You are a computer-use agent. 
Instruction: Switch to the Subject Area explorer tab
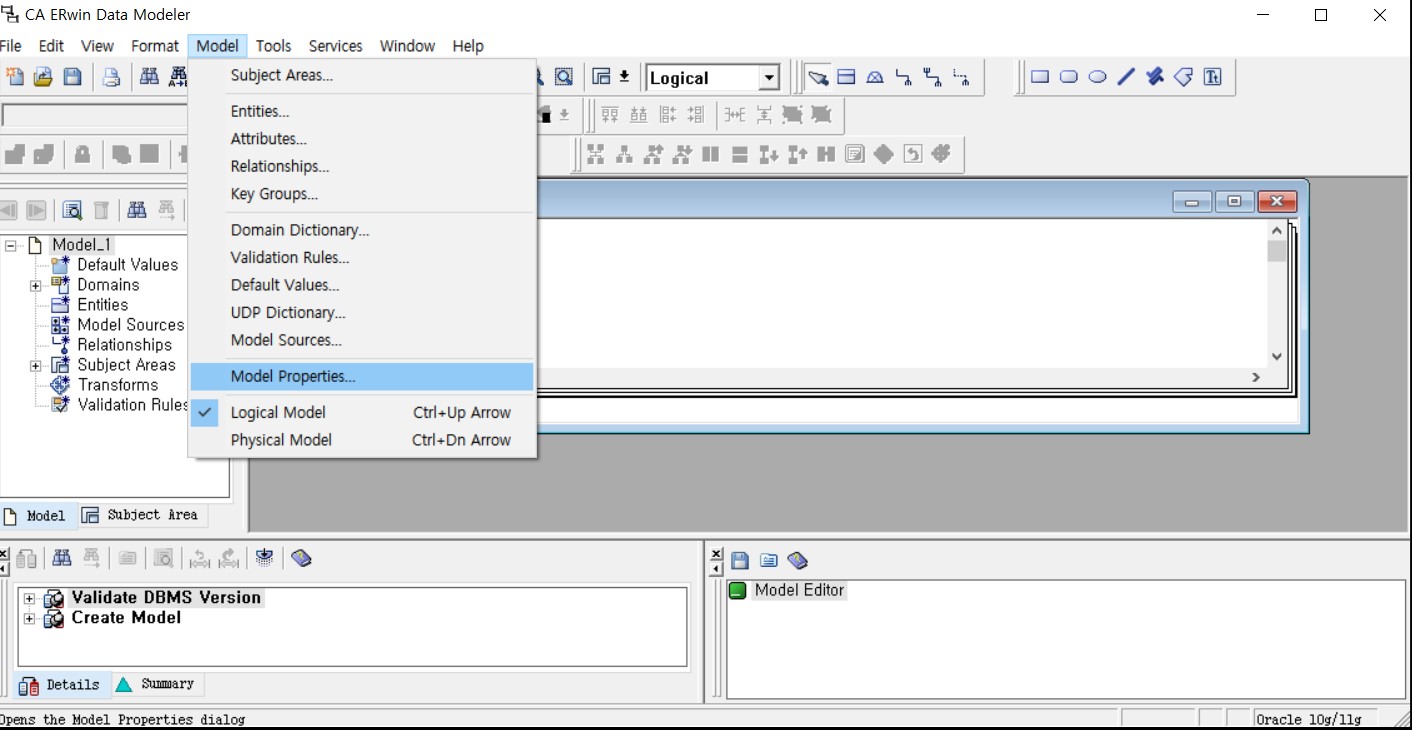pyautogui.click(x=141, y=515)
